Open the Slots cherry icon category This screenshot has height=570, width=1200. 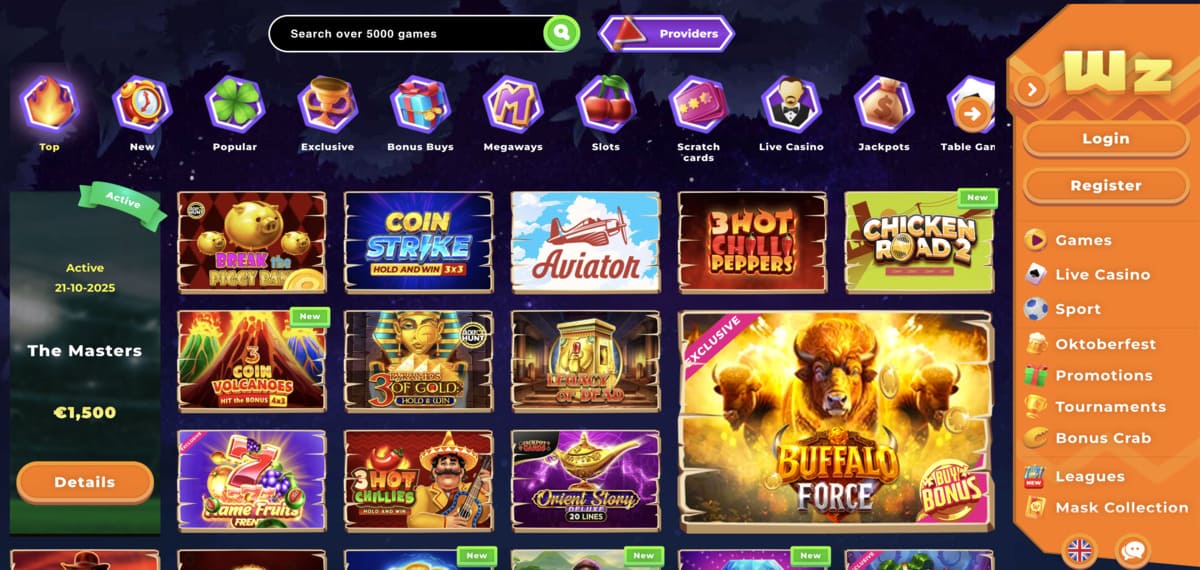606,104
